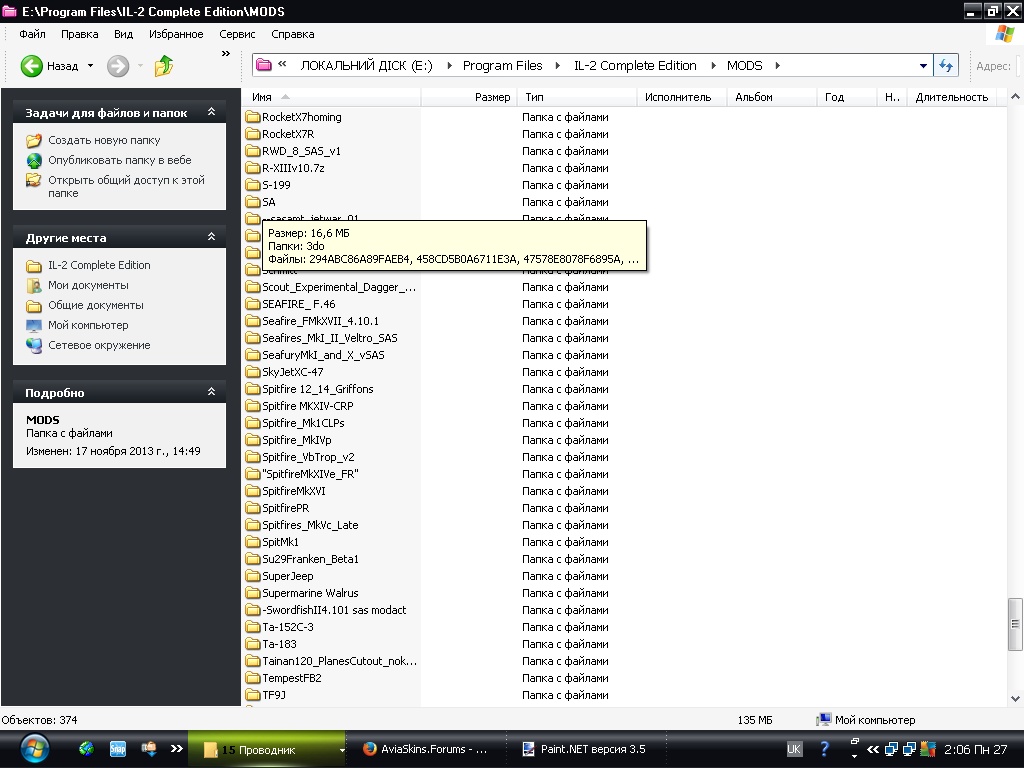Click the vertical scrollbar thumb
This screenshot has height=768, width=1024.
1015,624
